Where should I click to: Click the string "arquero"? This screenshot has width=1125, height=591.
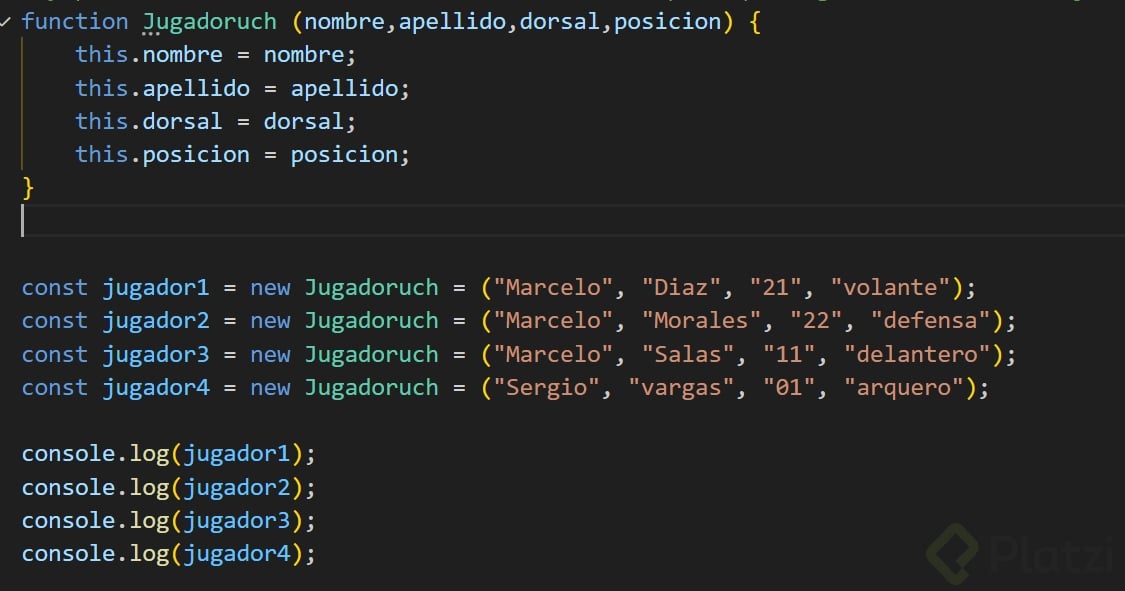pos(904,387)
